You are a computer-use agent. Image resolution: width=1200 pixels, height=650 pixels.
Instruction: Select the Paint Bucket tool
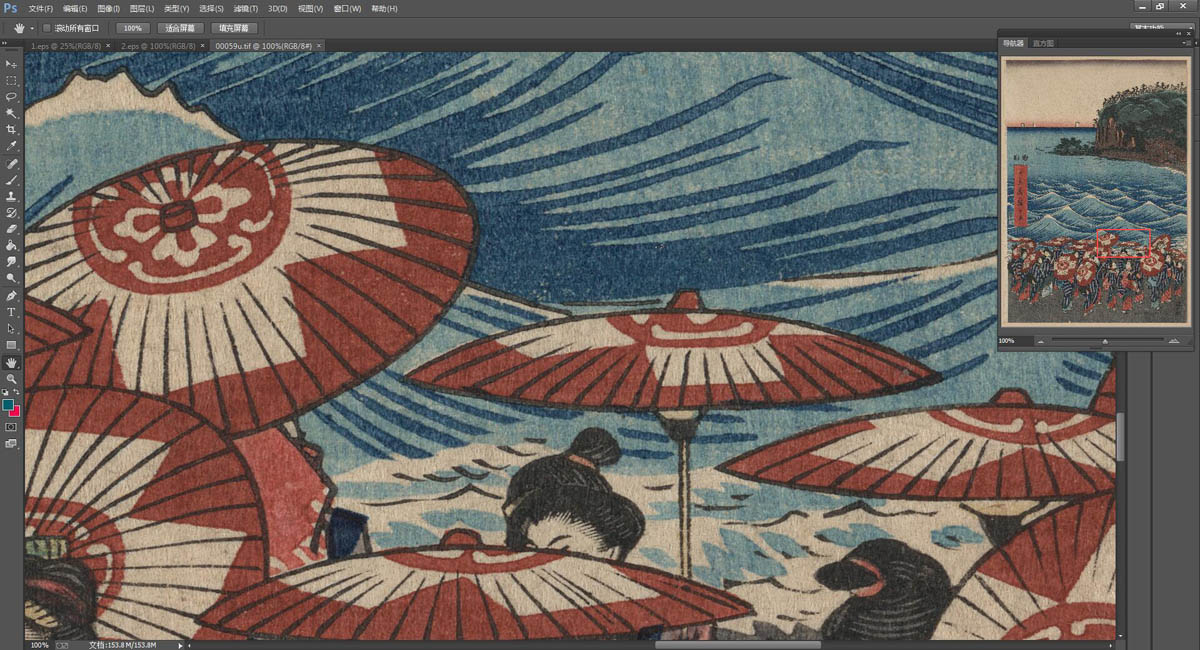click(x=11, y=245)
